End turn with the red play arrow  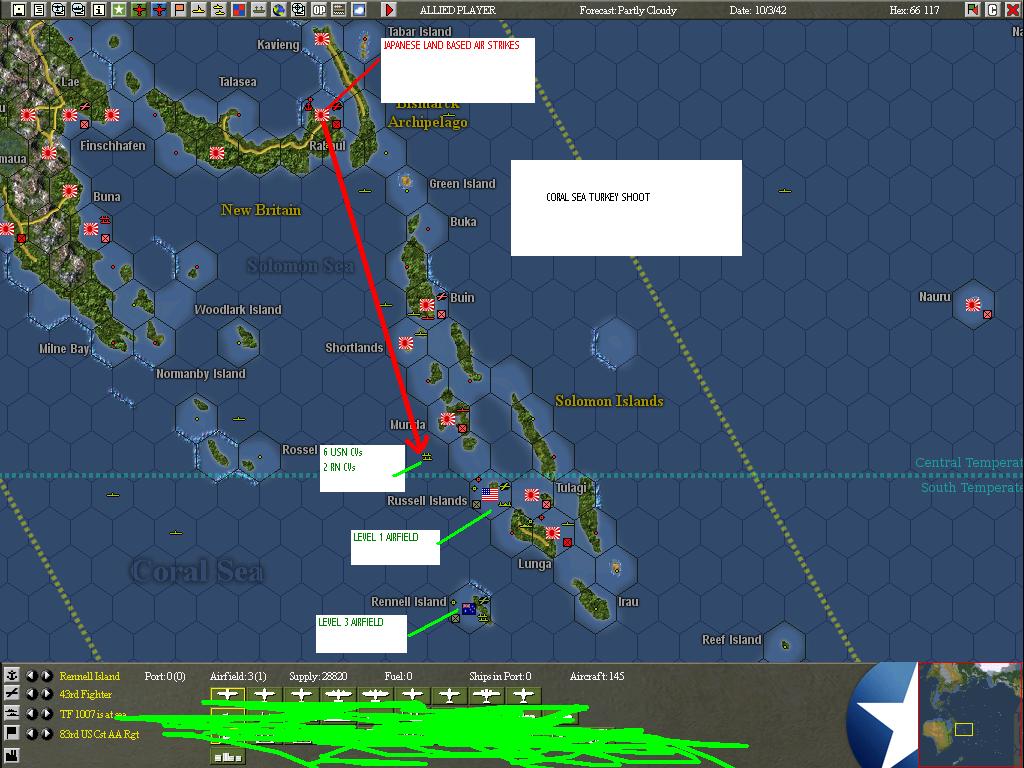389,9
